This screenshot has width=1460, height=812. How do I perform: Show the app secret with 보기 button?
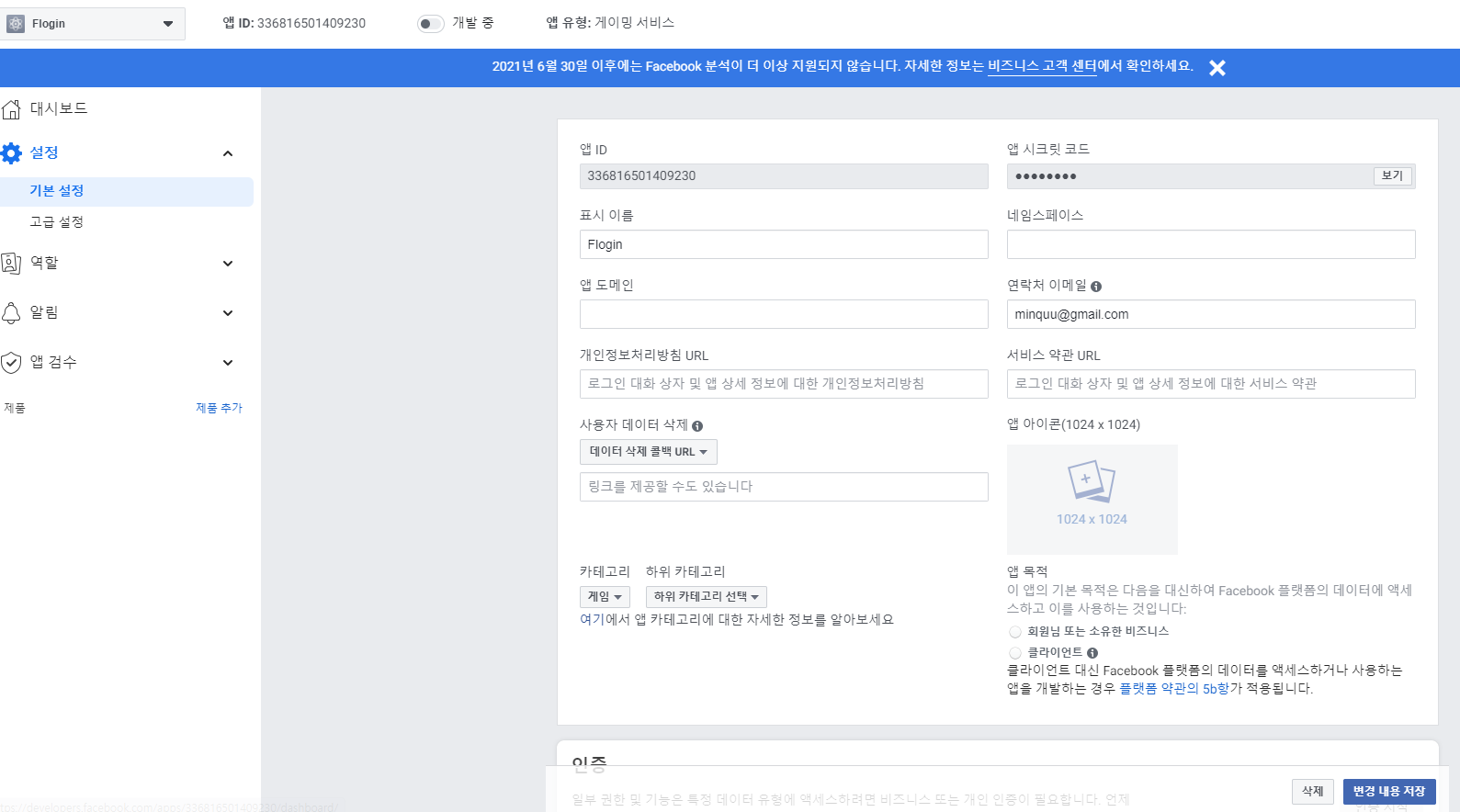pos(1393,176)
